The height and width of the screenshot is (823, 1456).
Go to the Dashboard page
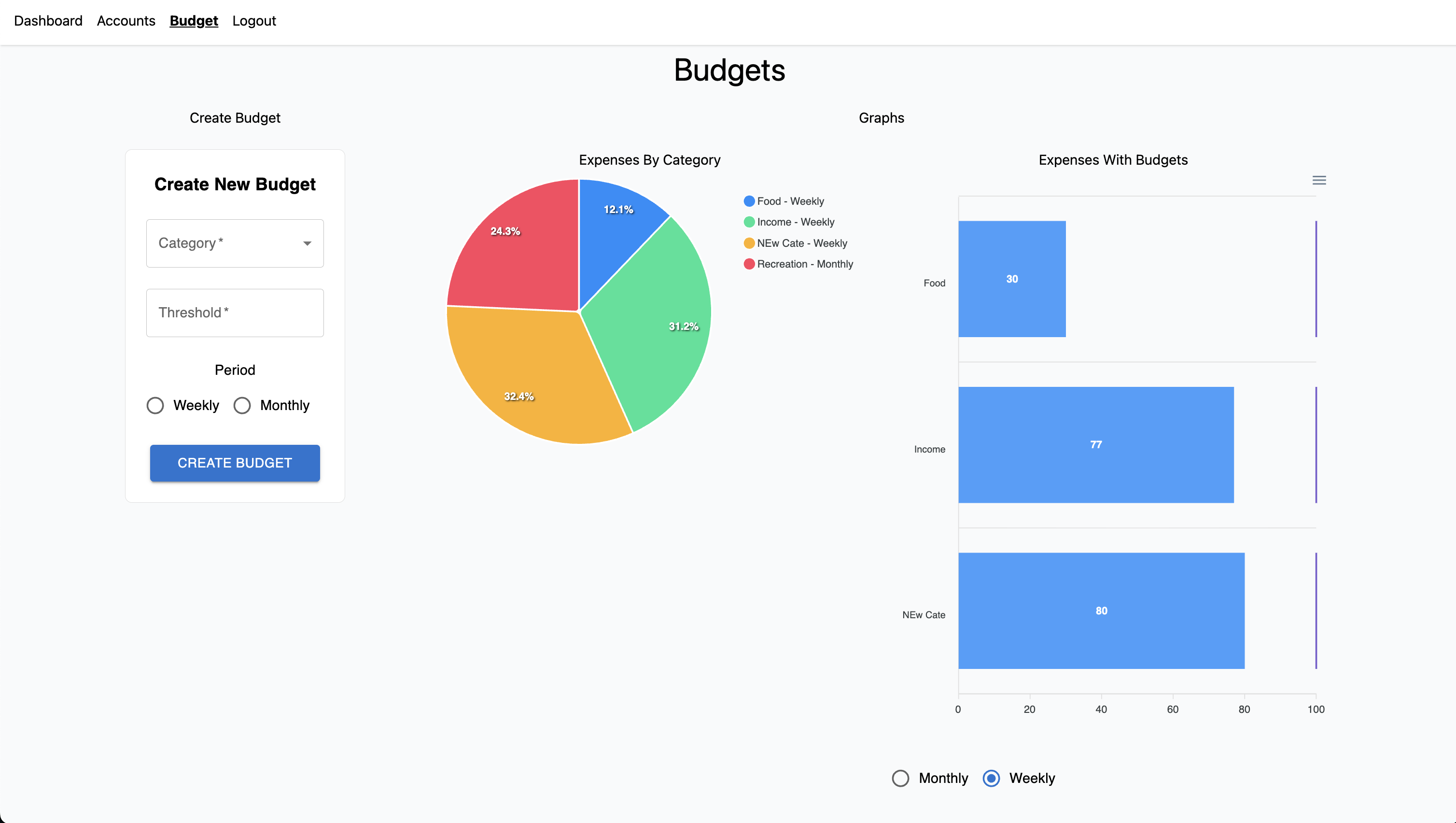coord(48,21)
